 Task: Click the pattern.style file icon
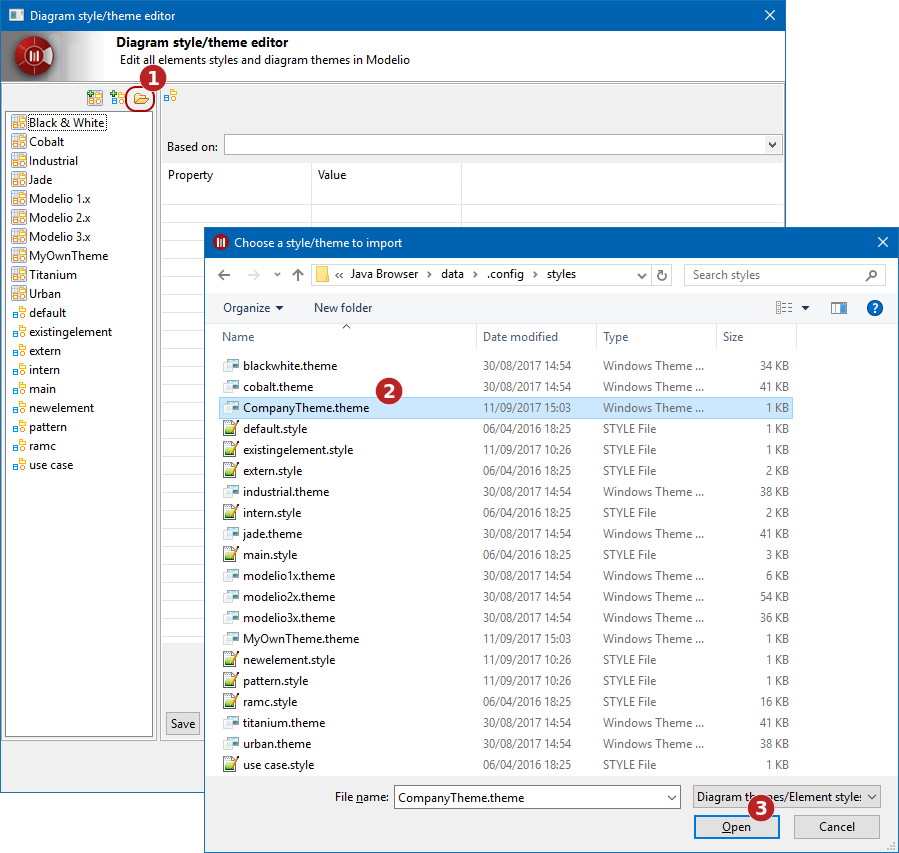(230, 680)
